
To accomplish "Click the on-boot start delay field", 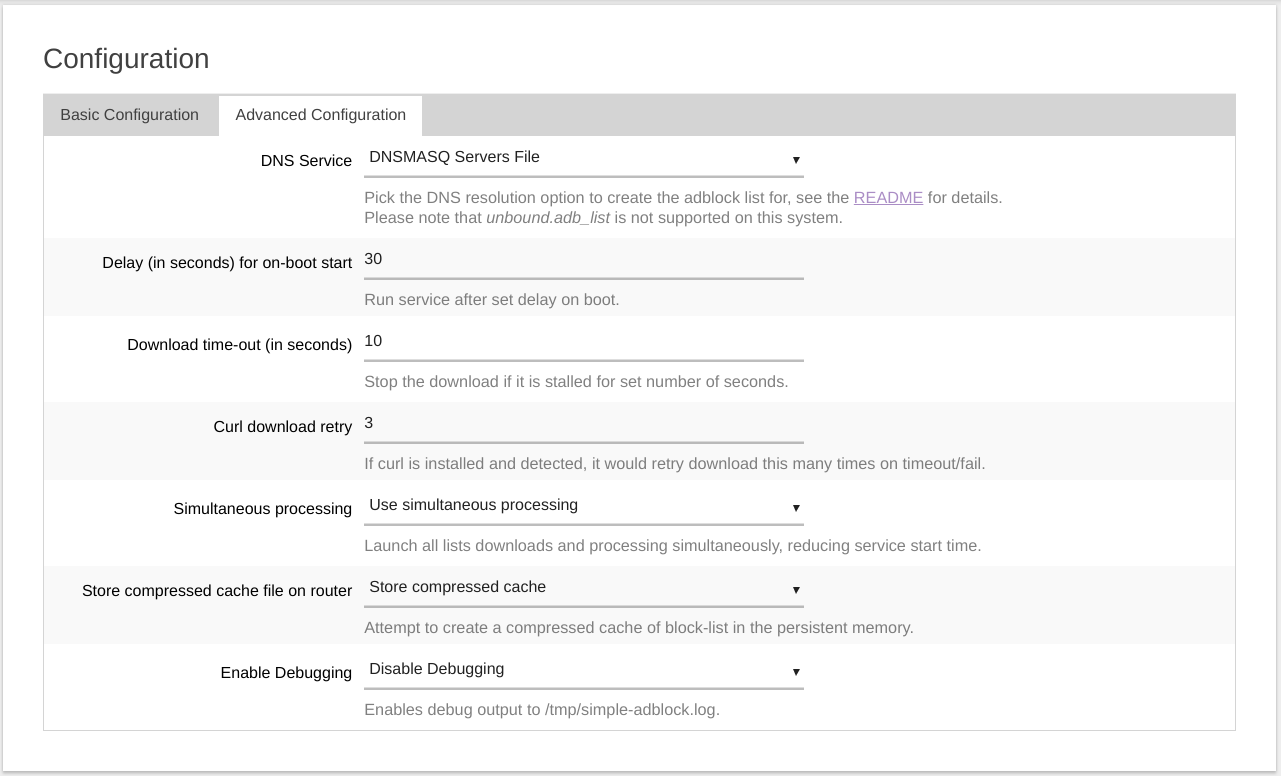I will (x=583, y=260).
